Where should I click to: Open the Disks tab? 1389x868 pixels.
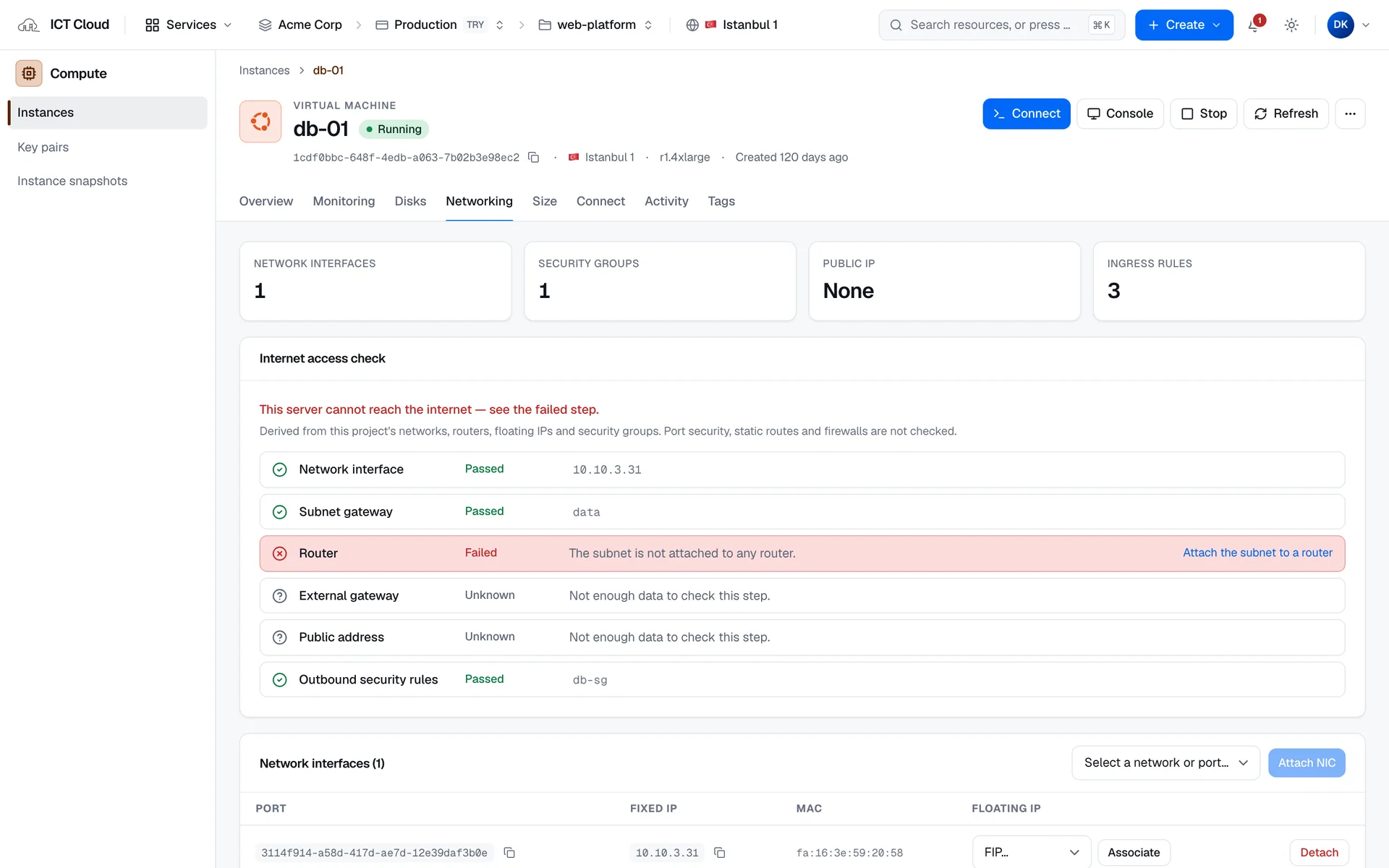tap(410, 201)
